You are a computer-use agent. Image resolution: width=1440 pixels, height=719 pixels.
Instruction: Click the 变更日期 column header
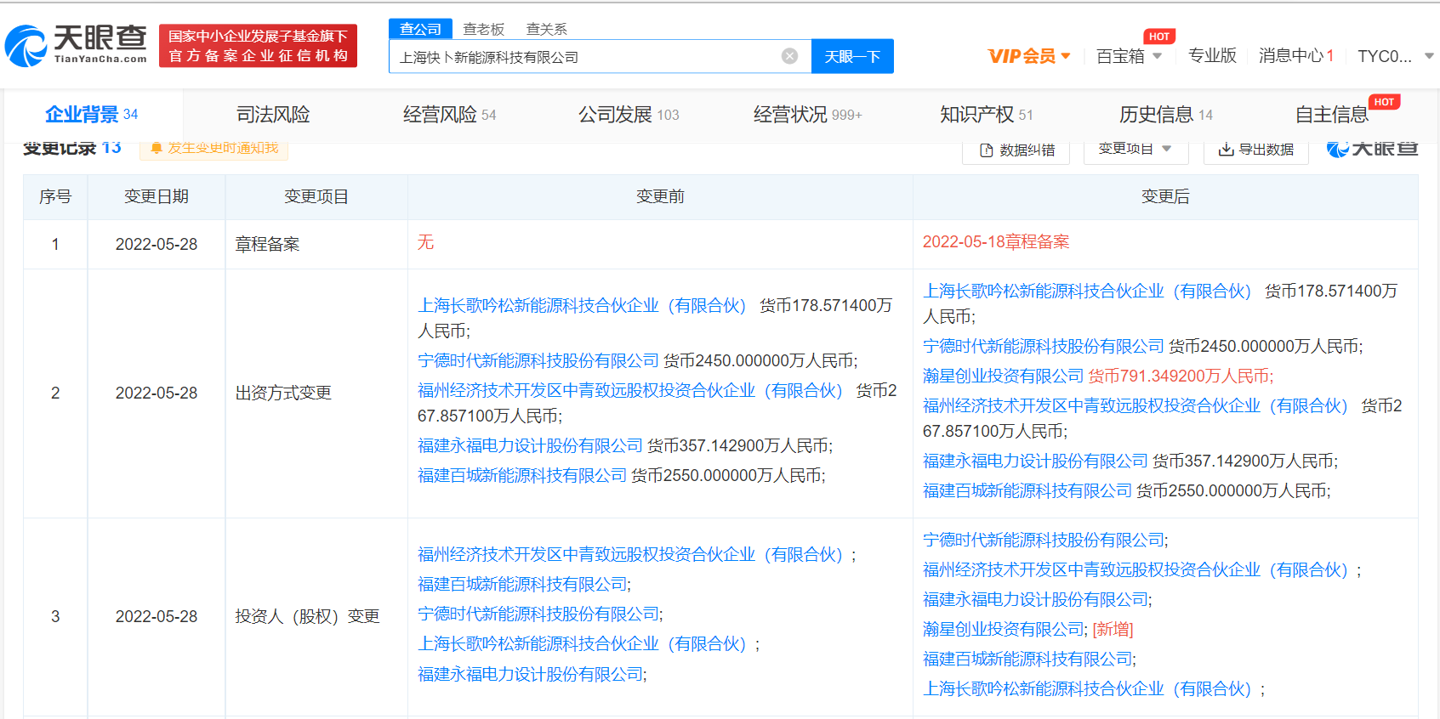click(x=157, y=197)
